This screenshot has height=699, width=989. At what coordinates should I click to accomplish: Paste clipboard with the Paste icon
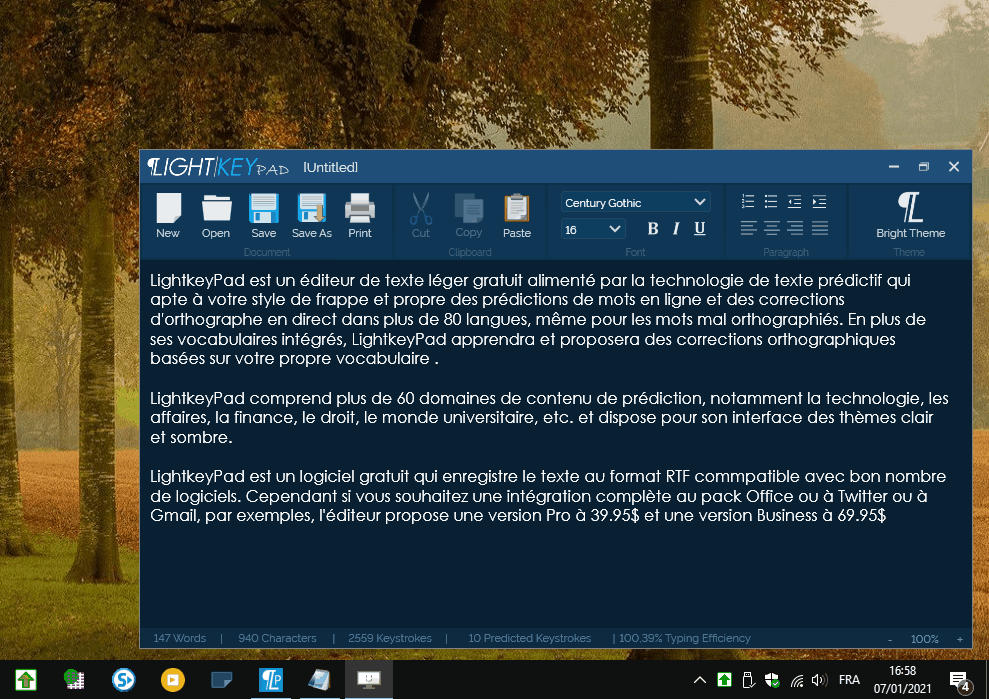[x=517, y=215]
